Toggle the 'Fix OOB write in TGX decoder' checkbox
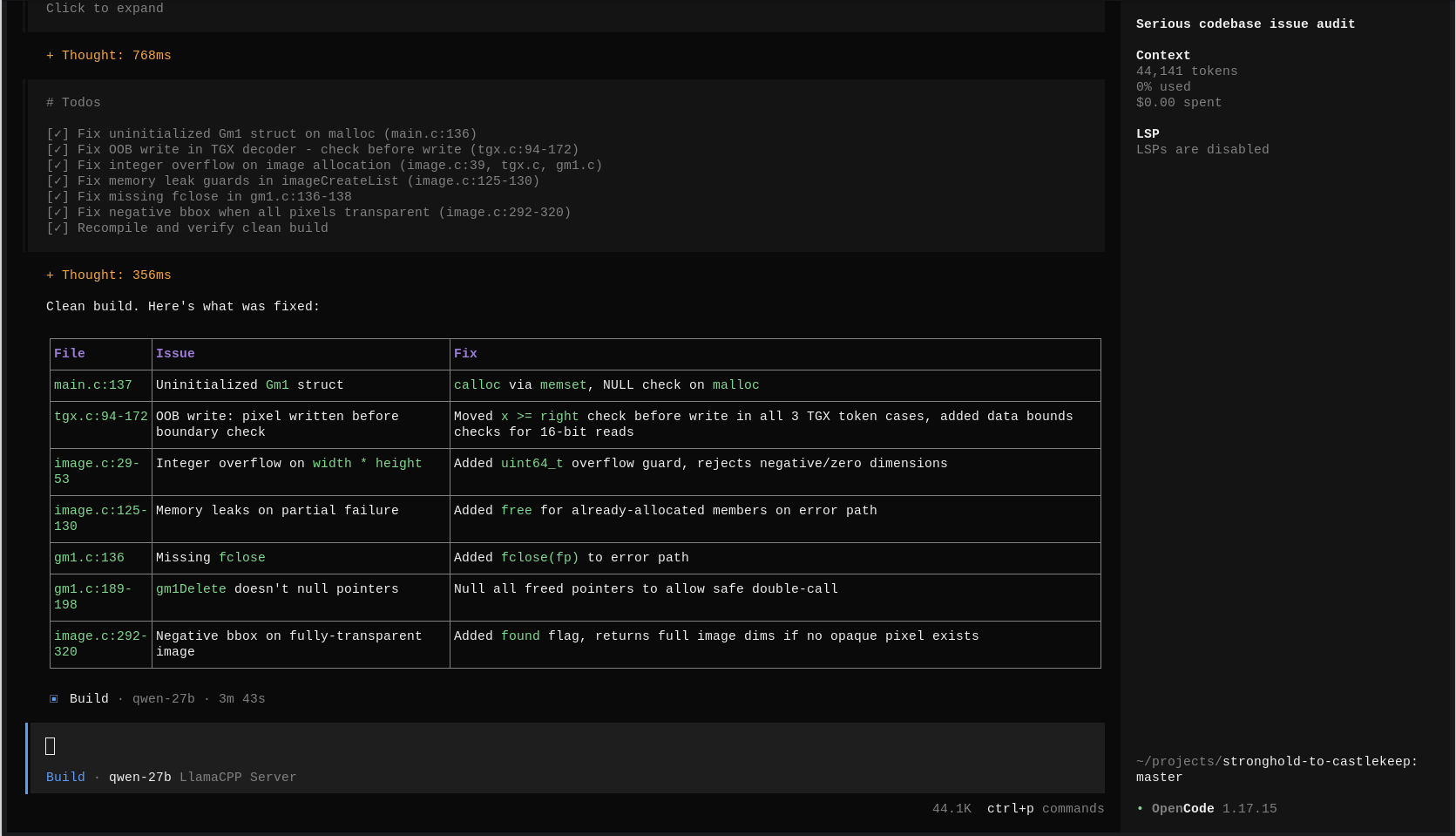 pyautogui.click(x=58, y=150)
